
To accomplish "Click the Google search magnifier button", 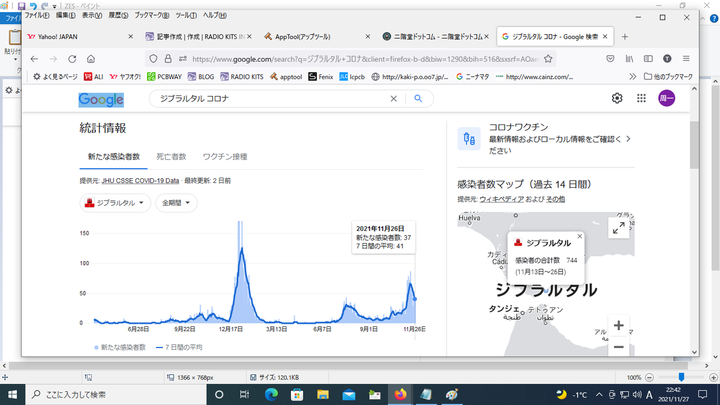I will tap(417, 98).
